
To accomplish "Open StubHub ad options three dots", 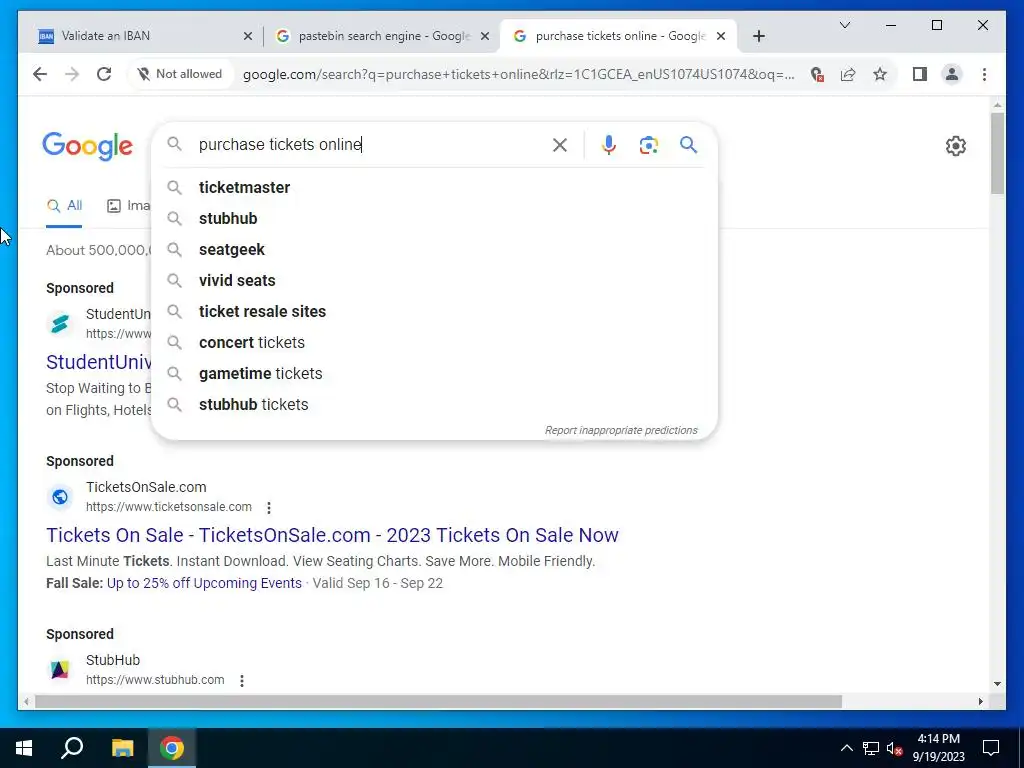I will (x=242, y=680).
